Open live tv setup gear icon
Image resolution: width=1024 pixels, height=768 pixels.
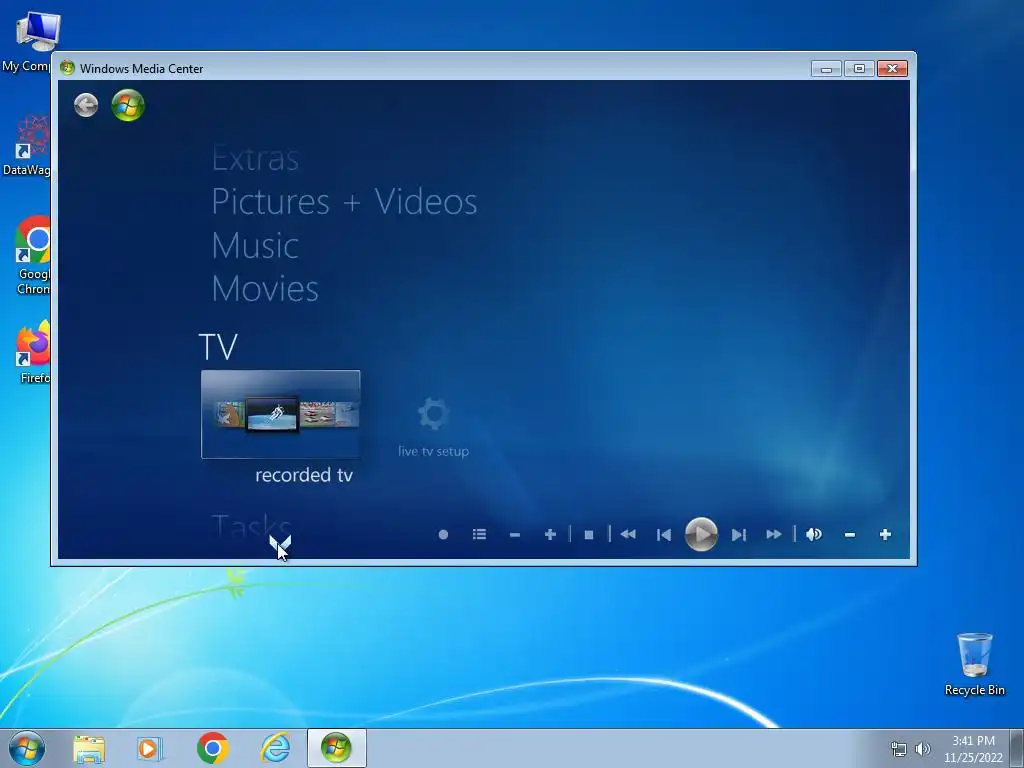pyautogui.click(x=433, y=414)
